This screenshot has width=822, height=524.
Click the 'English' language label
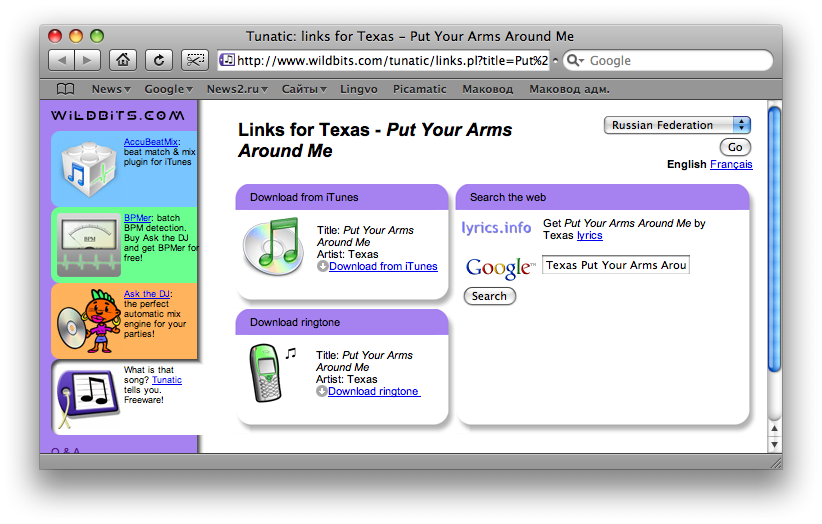(x=686, y=164)
